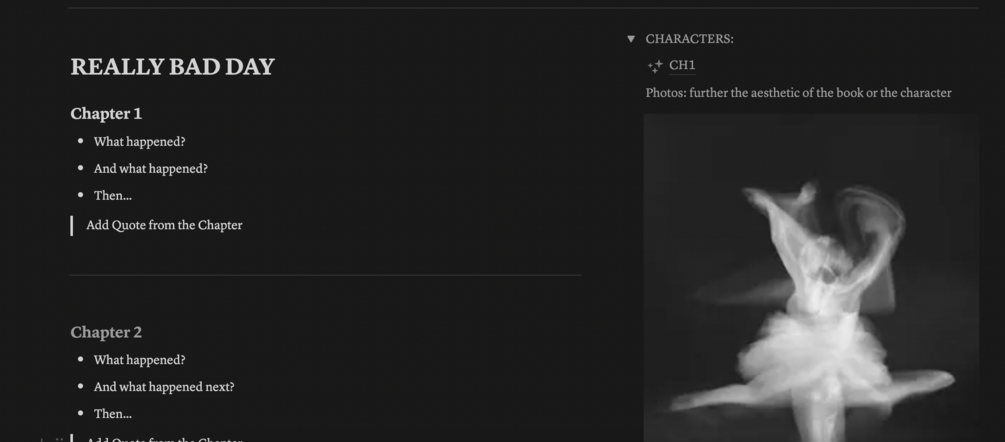
Task: Click the Chapter 1 heading
Action: [106, 114]
